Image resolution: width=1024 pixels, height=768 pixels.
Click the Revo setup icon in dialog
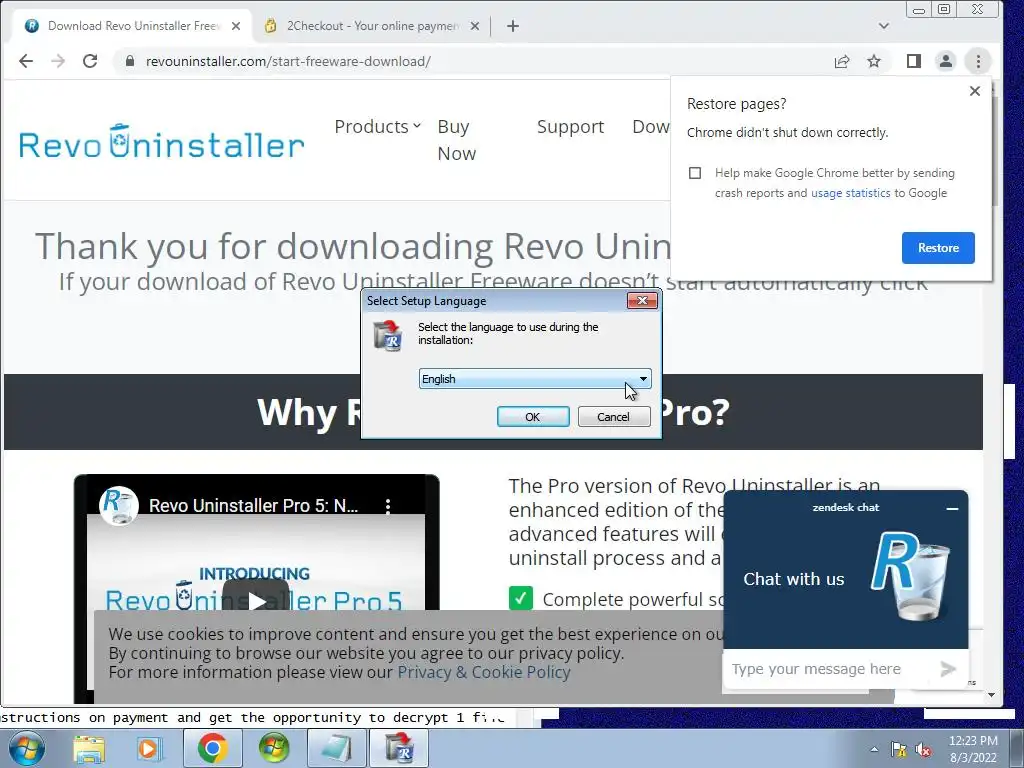click(x=387, y=336)
